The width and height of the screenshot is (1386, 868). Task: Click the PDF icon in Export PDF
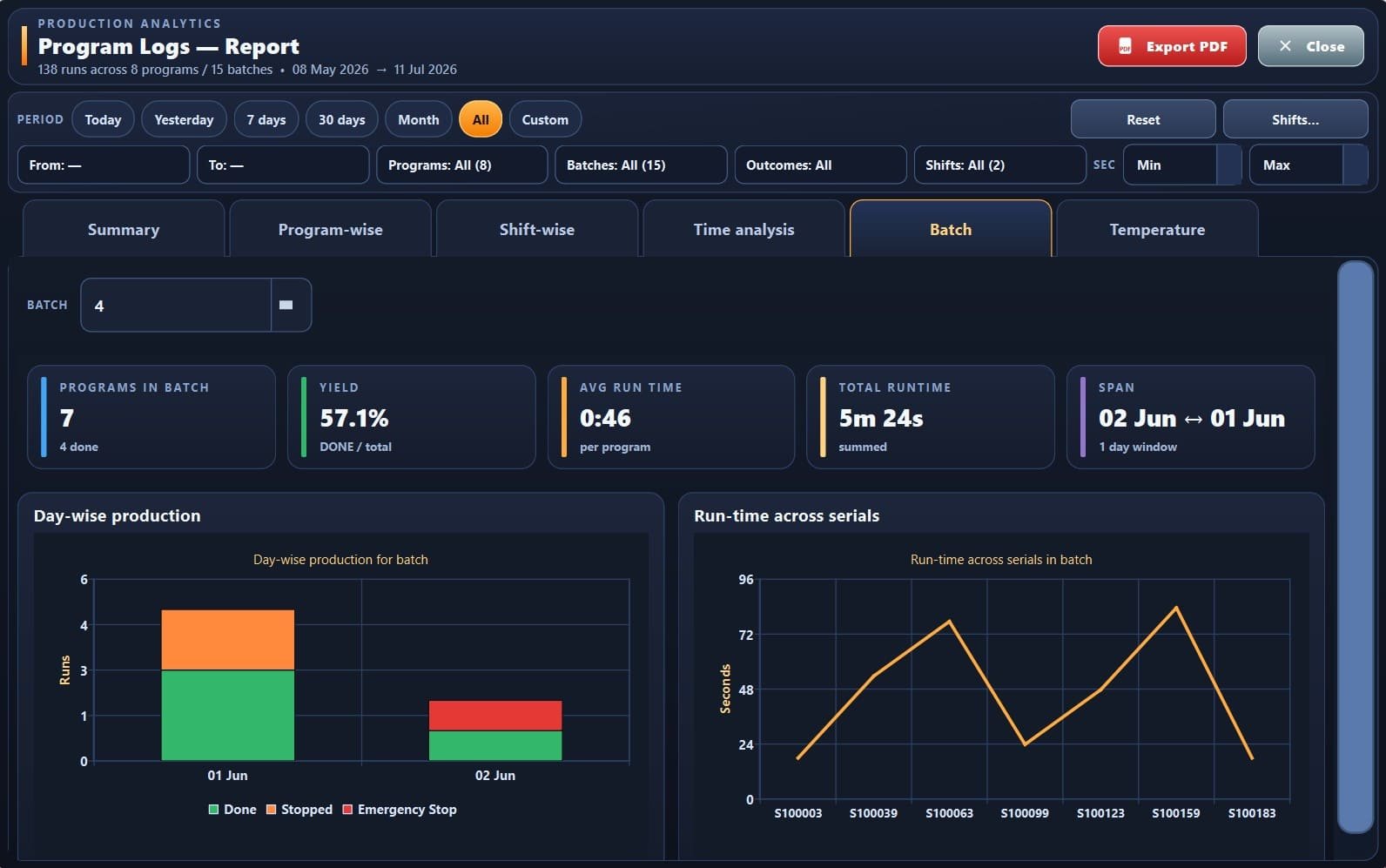click(1125, 47)
